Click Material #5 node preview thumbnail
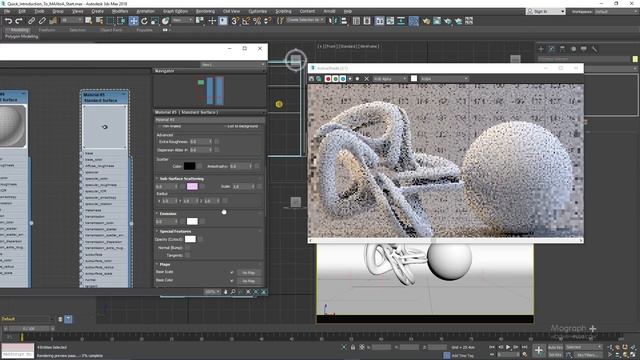This screenshot has height=360, width=640. tap(104, 127)
